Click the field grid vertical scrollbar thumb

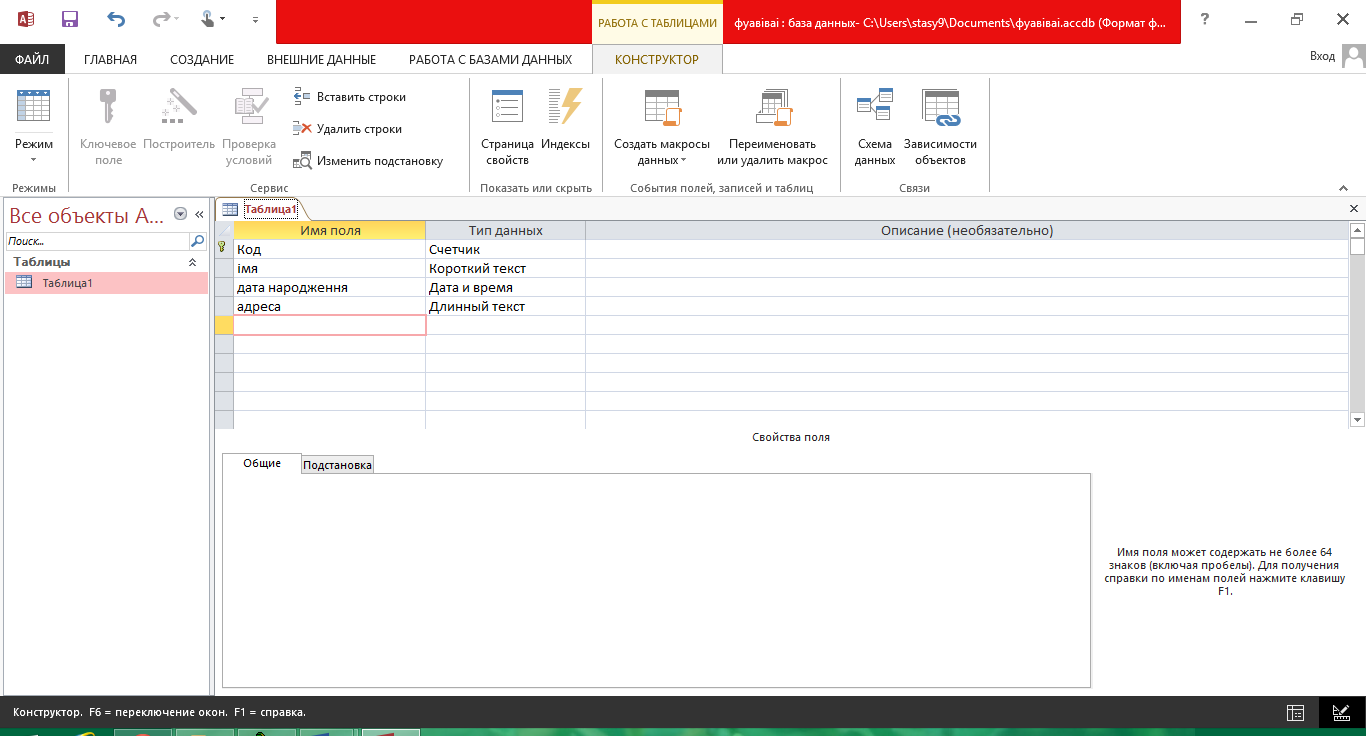1357,247
